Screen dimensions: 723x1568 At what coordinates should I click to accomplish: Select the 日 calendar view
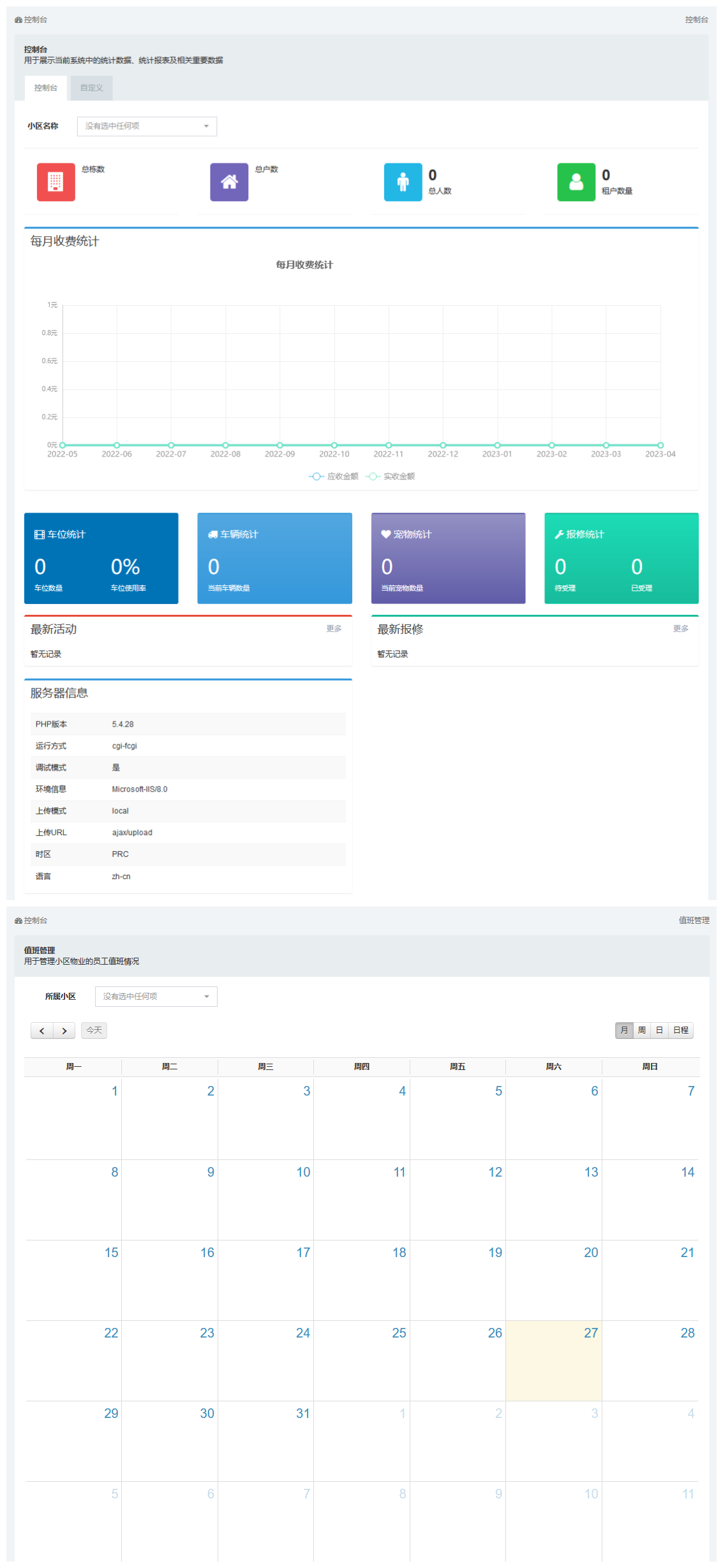tap(659, 1030)
